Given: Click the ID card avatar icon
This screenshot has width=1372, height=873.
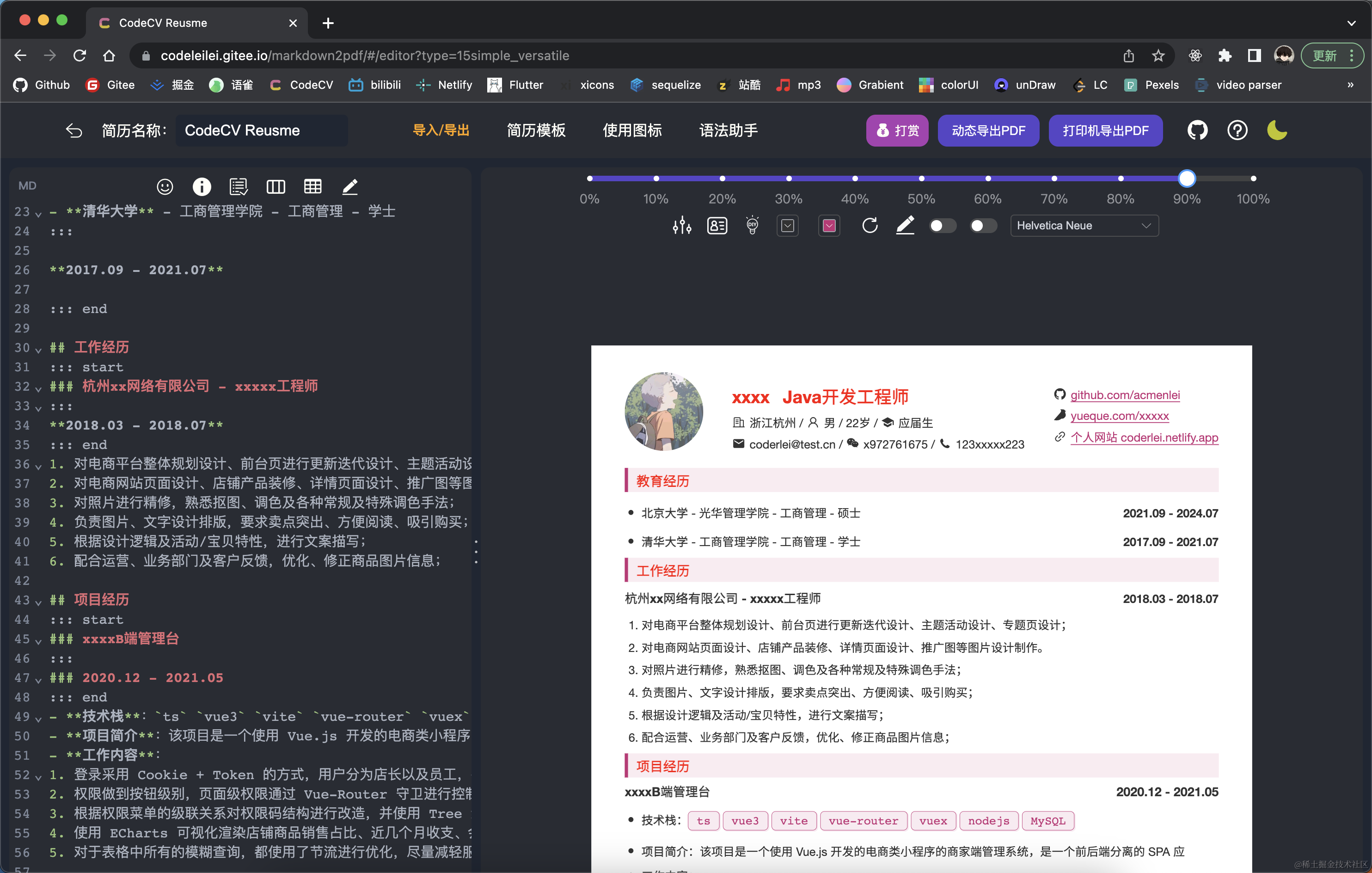Looking at the screenshot, I should pyautogui.click(x=717, y=226).
